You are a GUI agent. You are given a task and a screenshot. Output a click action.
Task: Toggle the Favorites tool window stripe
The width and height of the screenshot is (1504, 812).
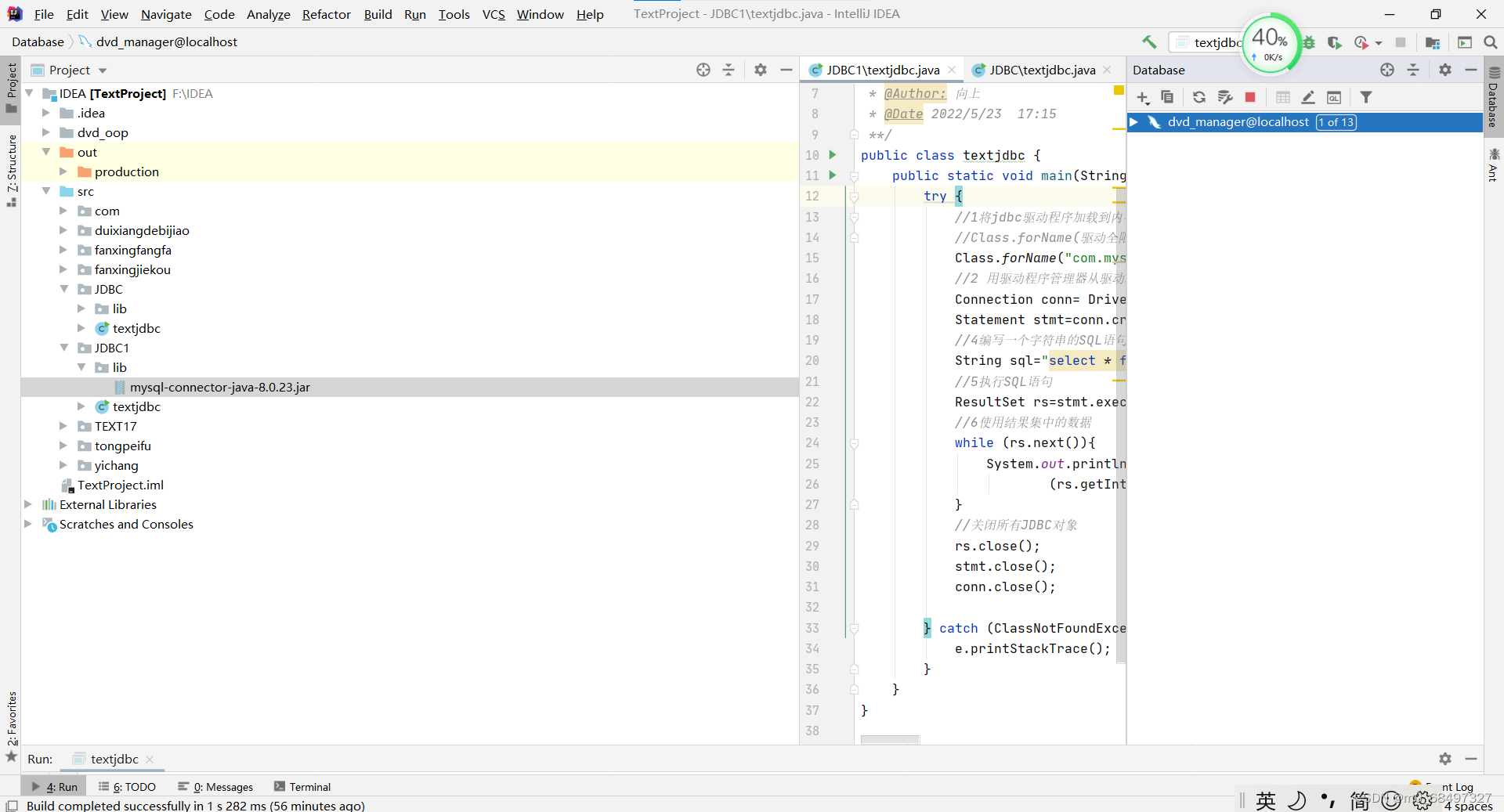pos(11,725)
